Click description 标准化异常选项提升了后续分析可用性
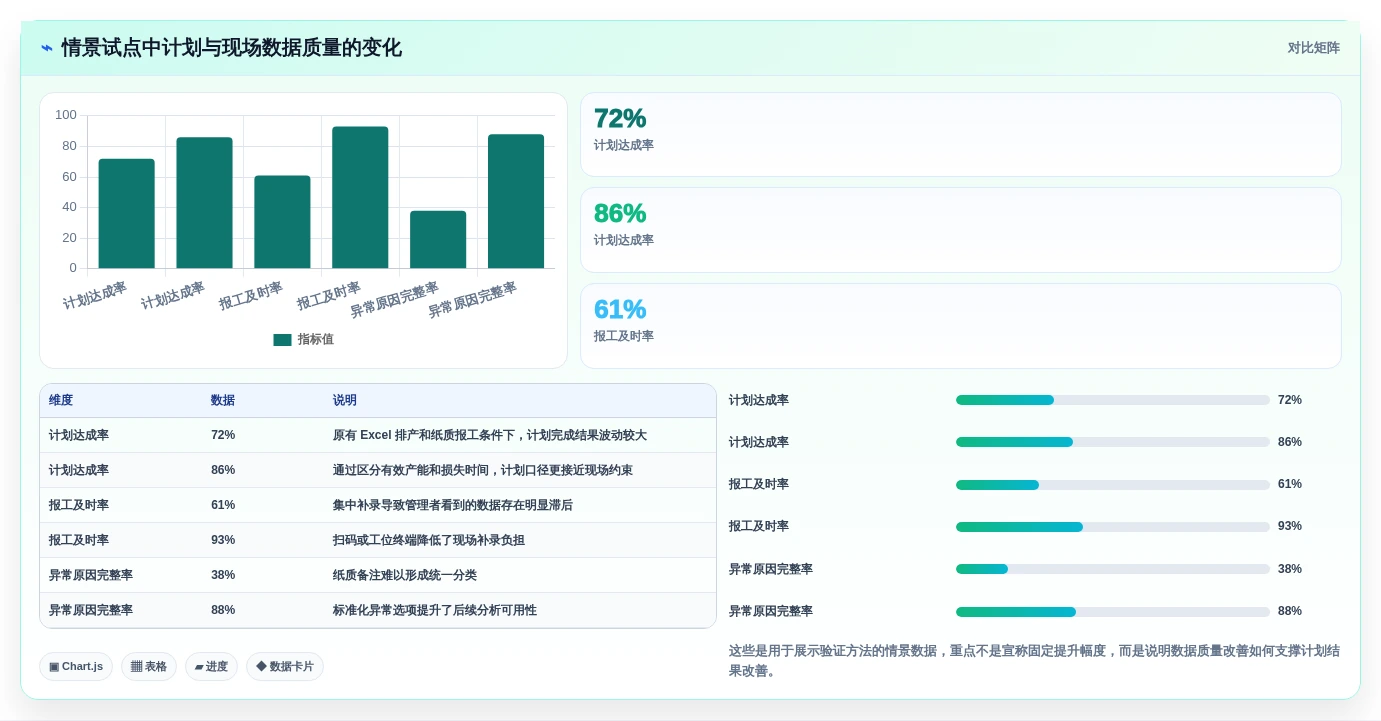This screenshot has height=721, width=1381. [435, 610]
